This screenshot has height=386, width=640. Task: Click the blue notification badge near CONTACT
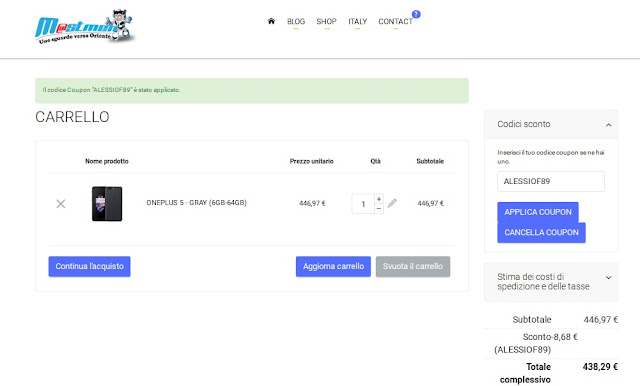(416, 14)
